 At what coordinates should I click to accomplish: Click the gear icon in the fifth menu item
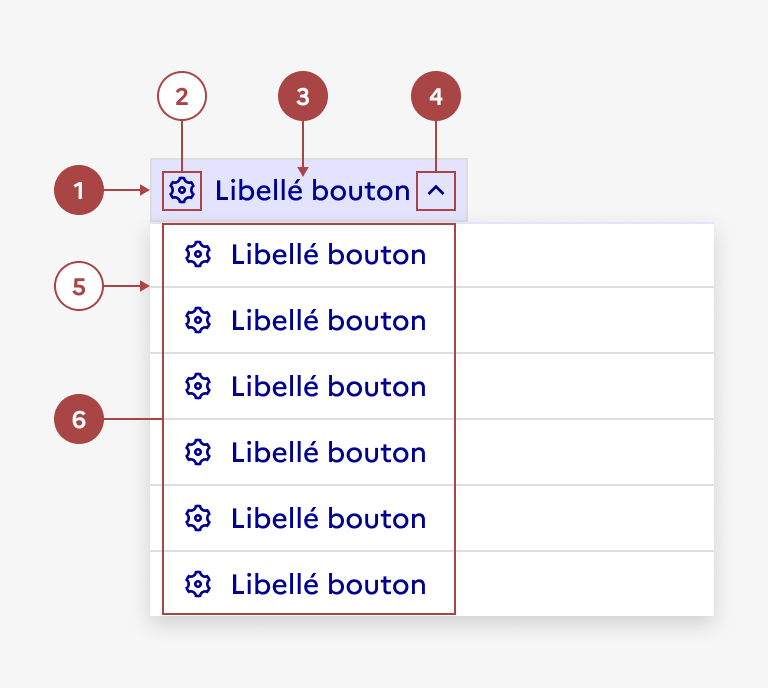click(x=198, y=519)
